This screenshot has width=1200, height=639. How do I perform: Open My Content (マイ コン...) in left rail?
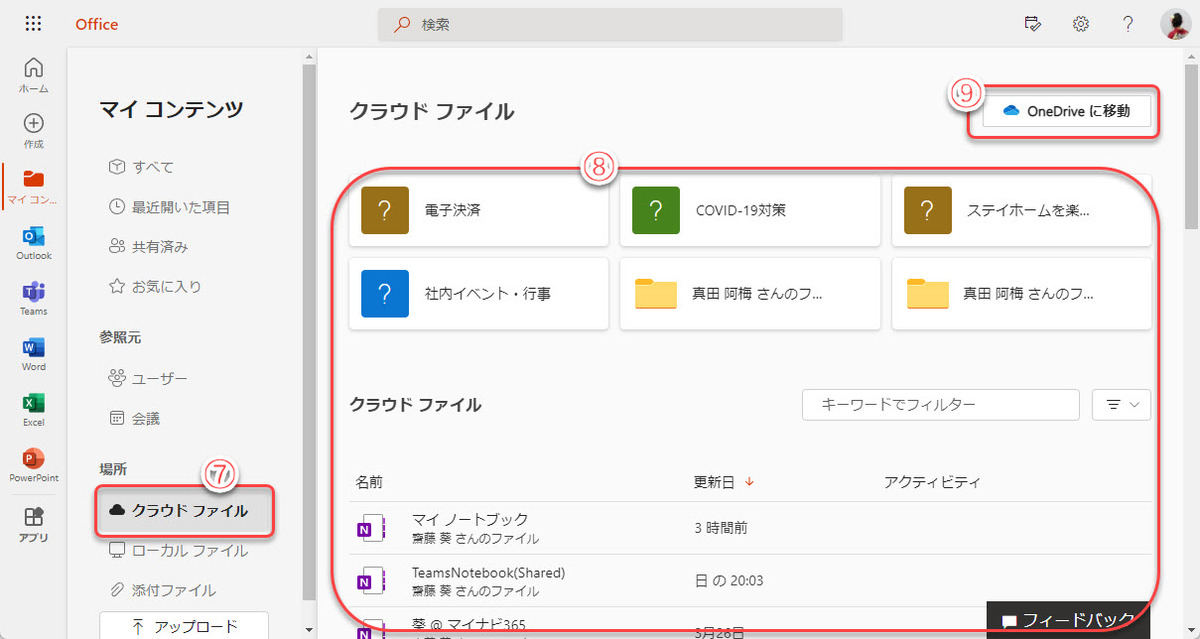(x=33, y=187)
